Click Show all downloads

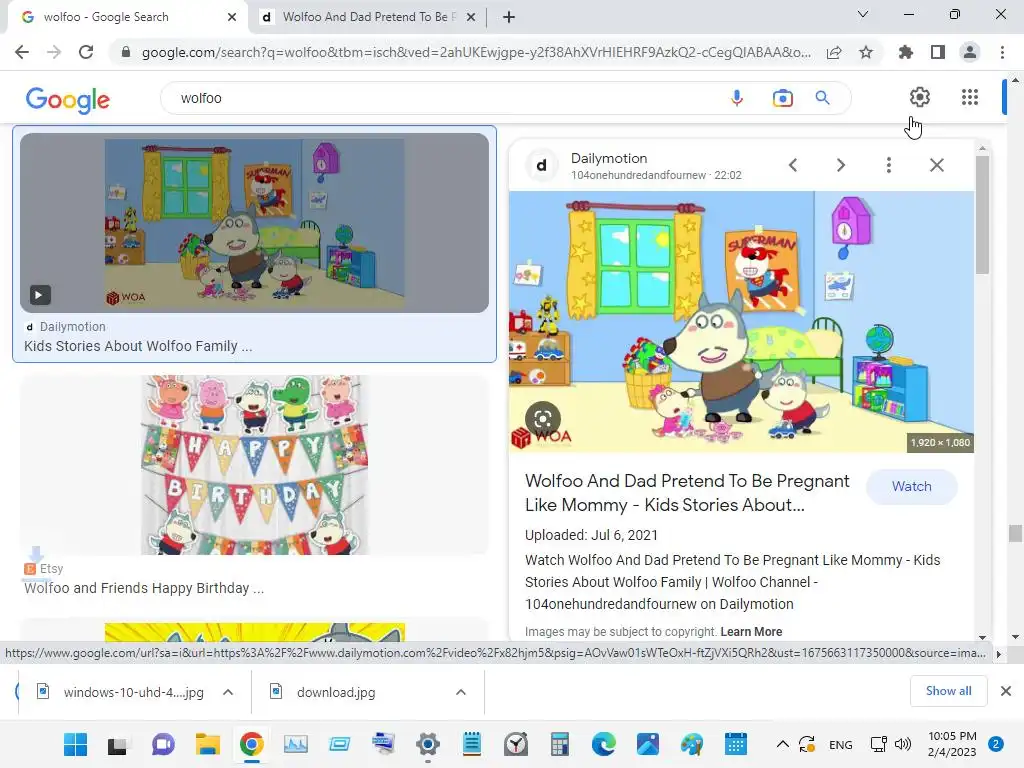[948, 691]
